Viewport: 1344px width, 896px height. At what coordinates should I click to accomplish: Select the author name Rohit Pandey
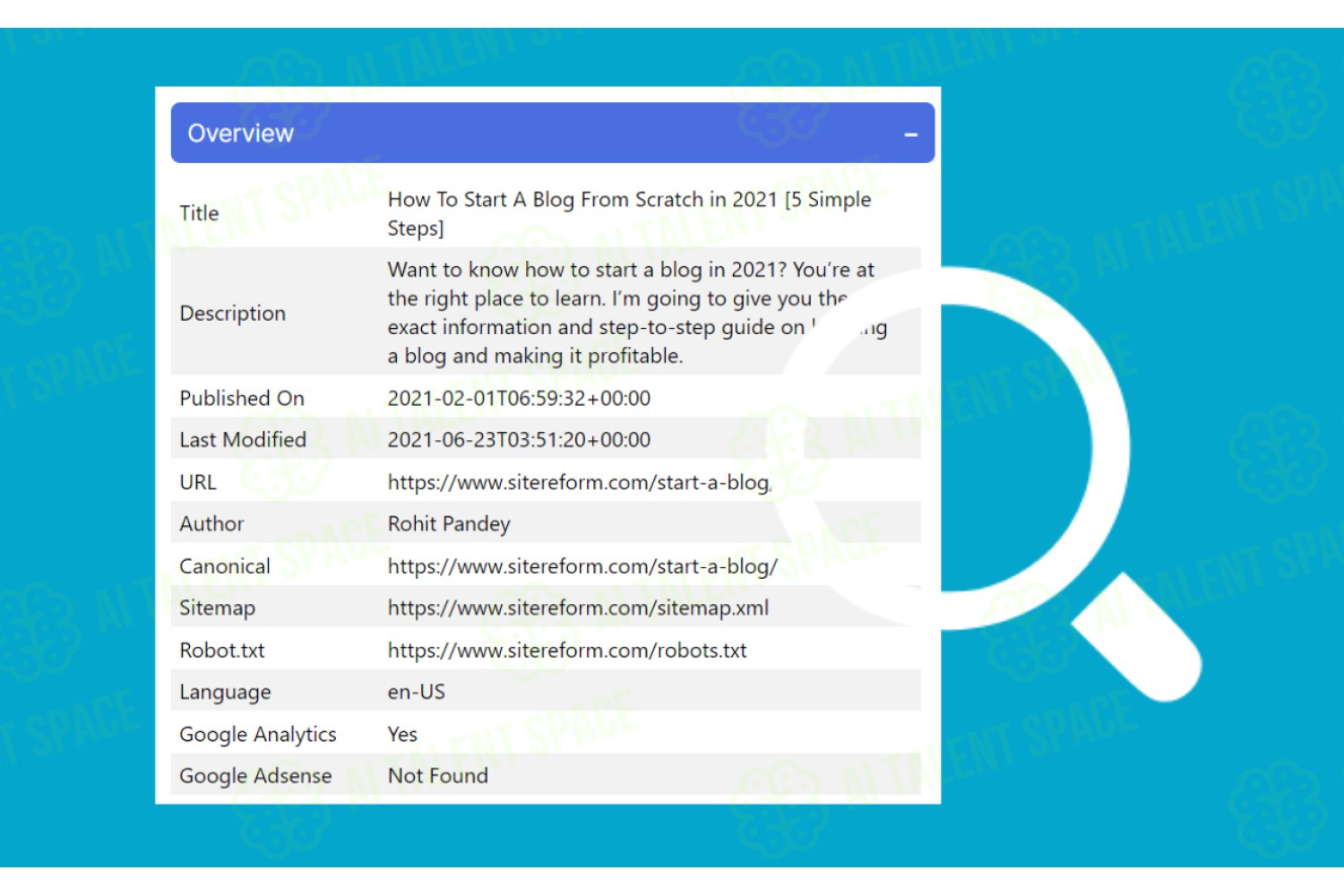449,524
